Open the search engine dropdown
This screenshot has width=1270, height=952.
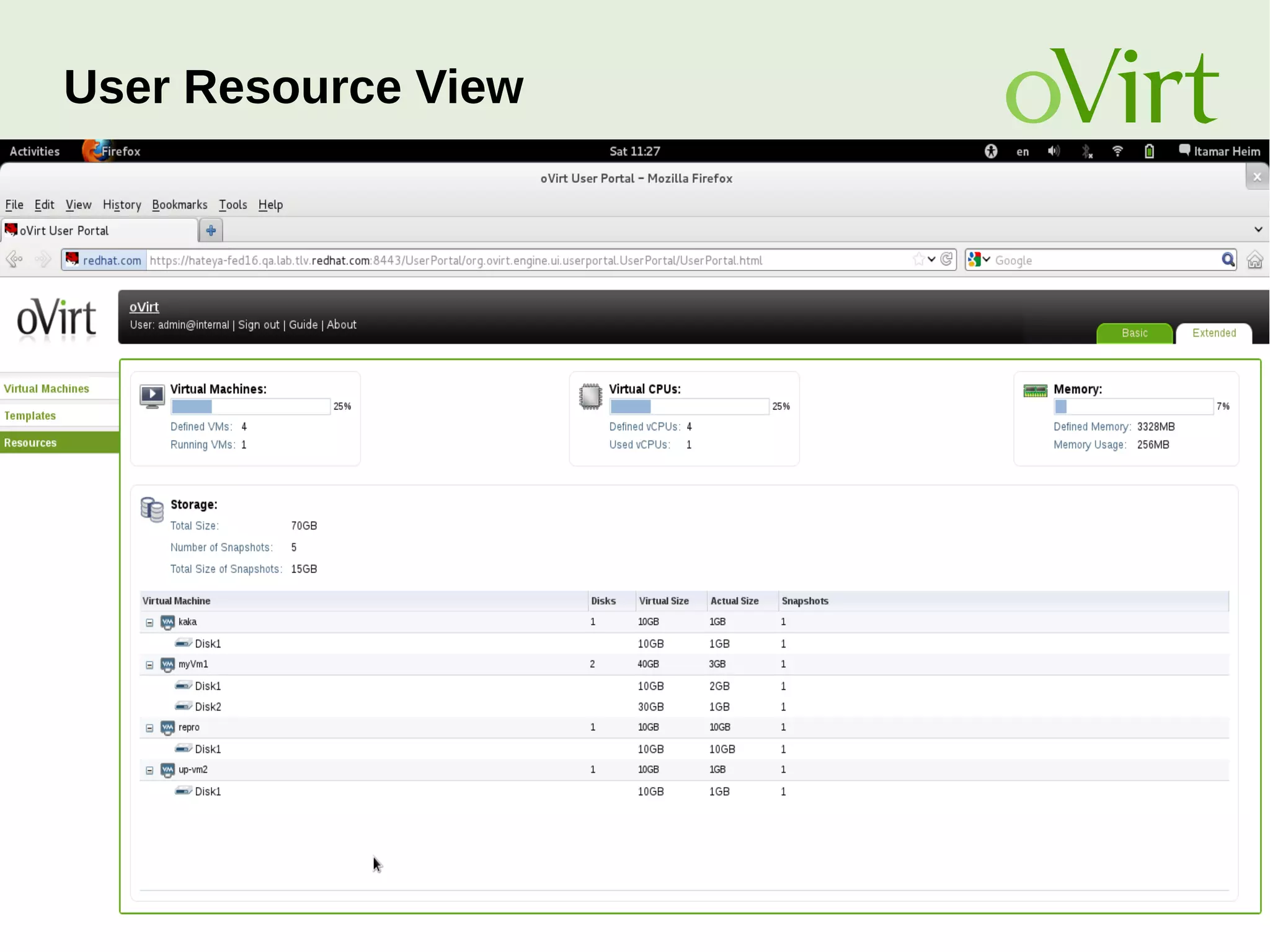[x=986, y=260]
